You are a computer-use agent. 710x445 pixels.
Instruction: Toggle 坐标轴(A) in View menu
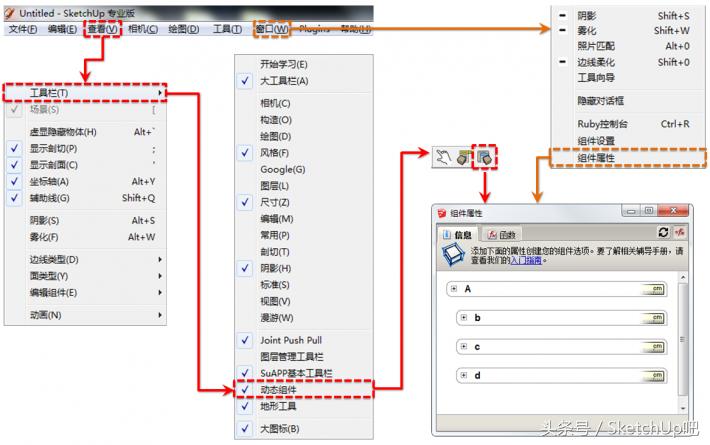[14, 181]
